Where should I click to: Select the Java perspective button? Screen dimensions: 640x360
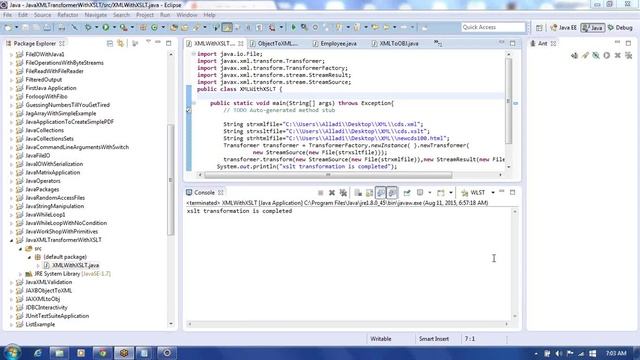[593, 28]
